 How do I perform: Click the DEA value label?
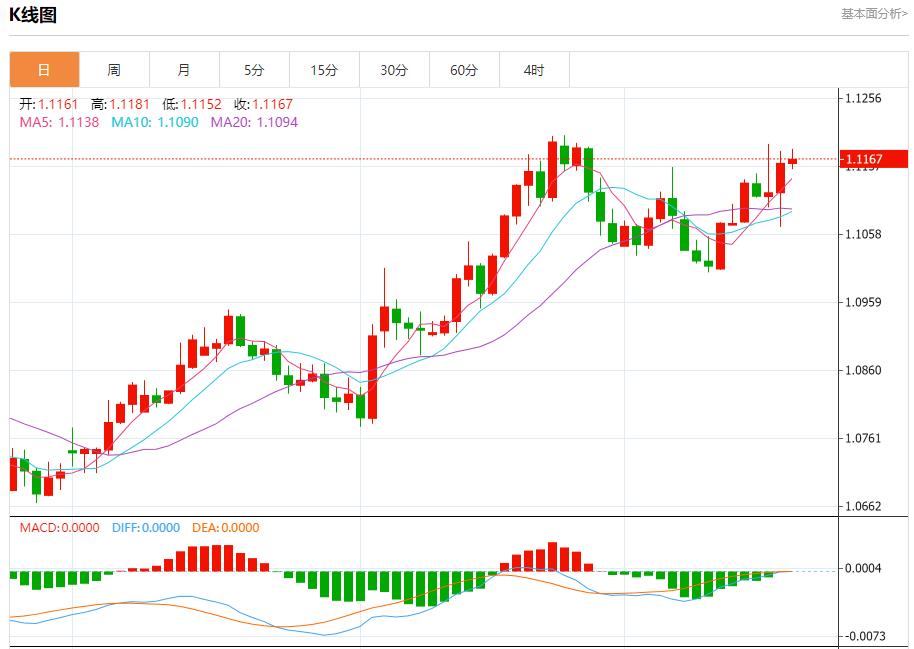click(x=223, y=528)
